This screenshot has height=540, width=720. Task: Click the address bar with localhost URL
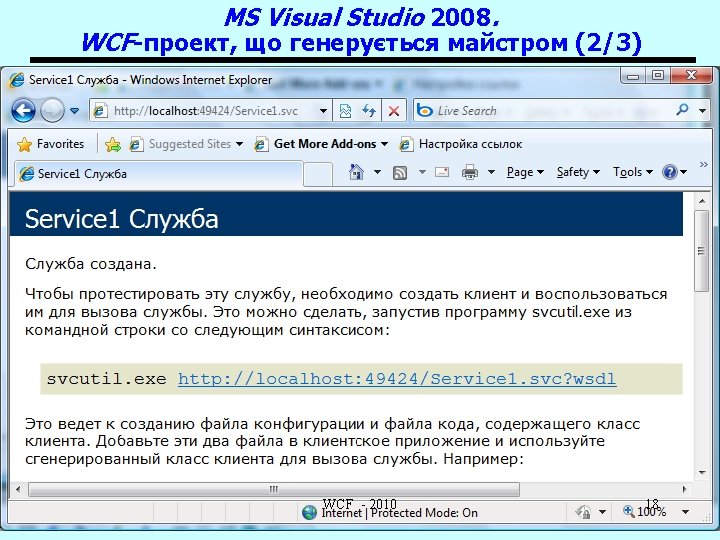[204, 111]
